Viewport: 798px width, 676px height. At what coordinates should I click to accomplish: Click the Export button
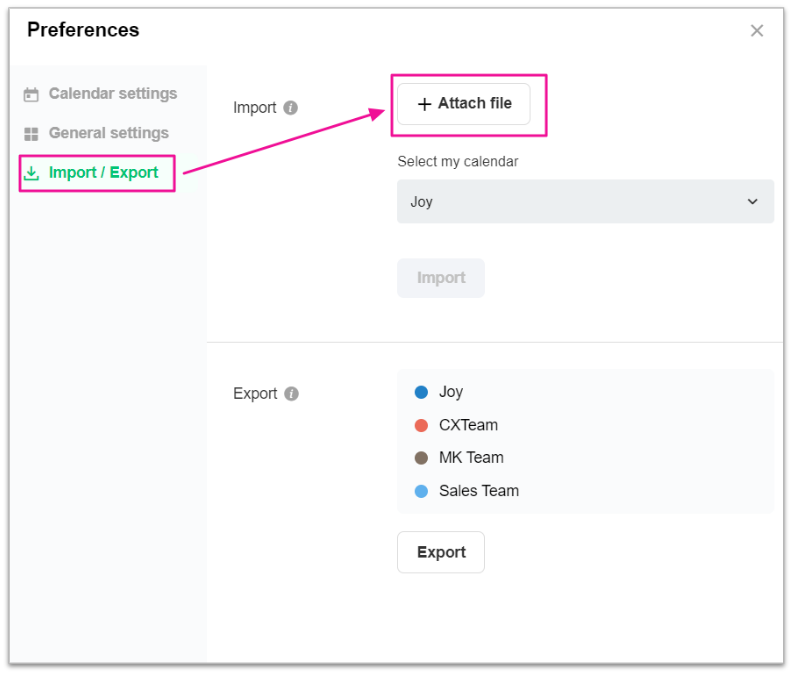pos(441,552)
